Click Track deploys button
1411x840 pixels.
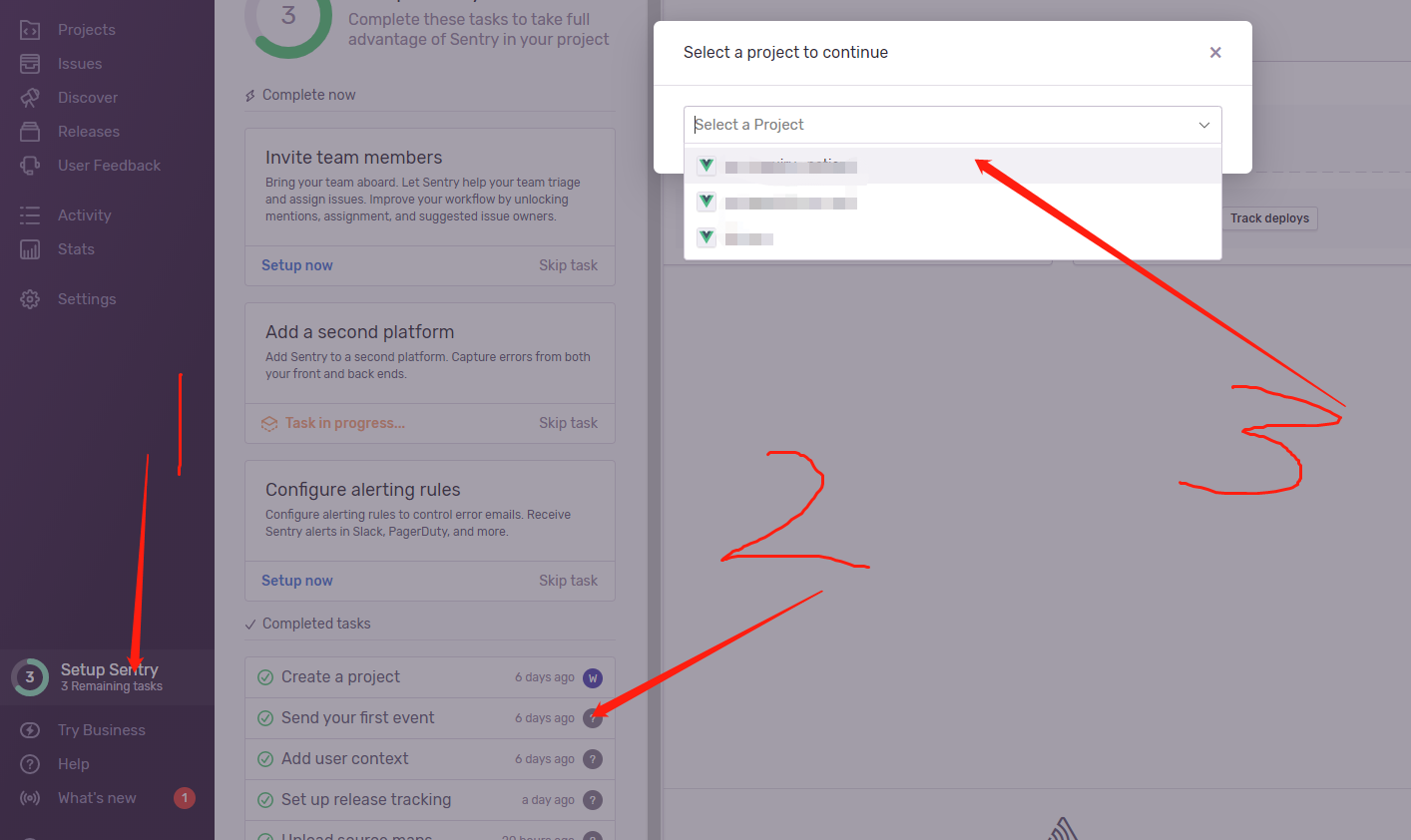pos(1269,218)
